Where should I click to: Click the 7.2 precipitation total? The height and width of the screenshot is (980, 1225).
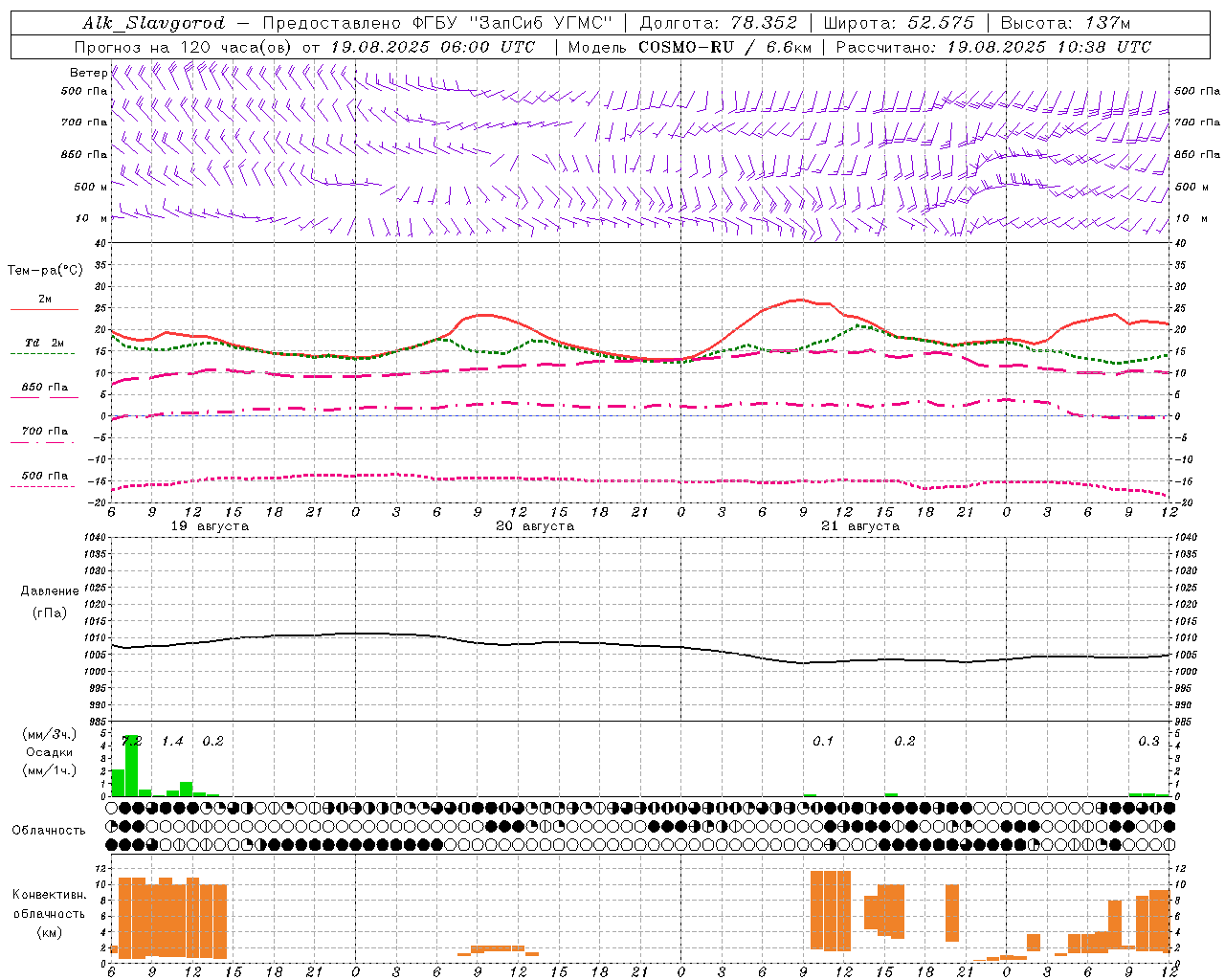(x=132, y=742)
